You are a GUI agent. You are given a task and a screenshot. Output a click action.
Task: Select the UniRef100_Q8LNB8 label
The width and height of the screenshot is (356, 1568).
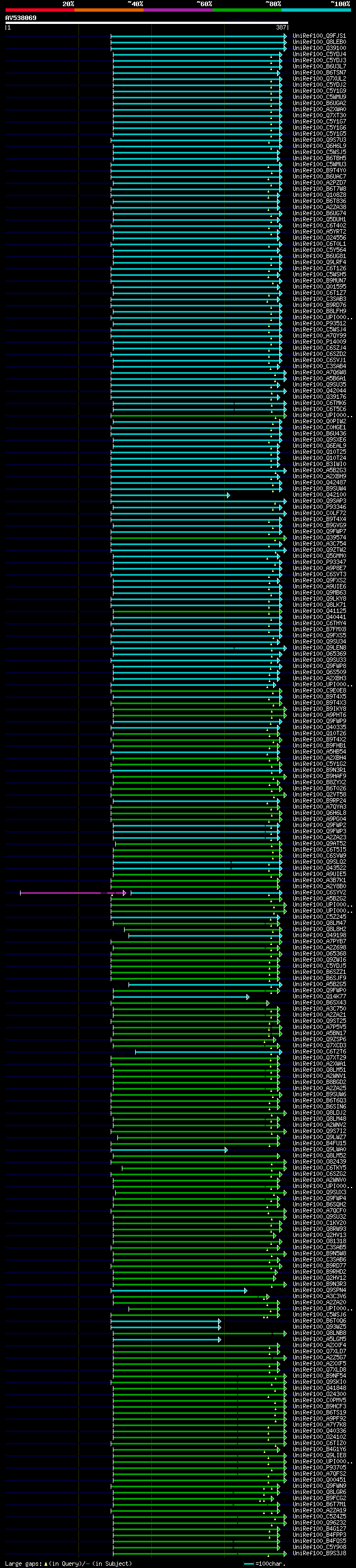(319, 1333)
